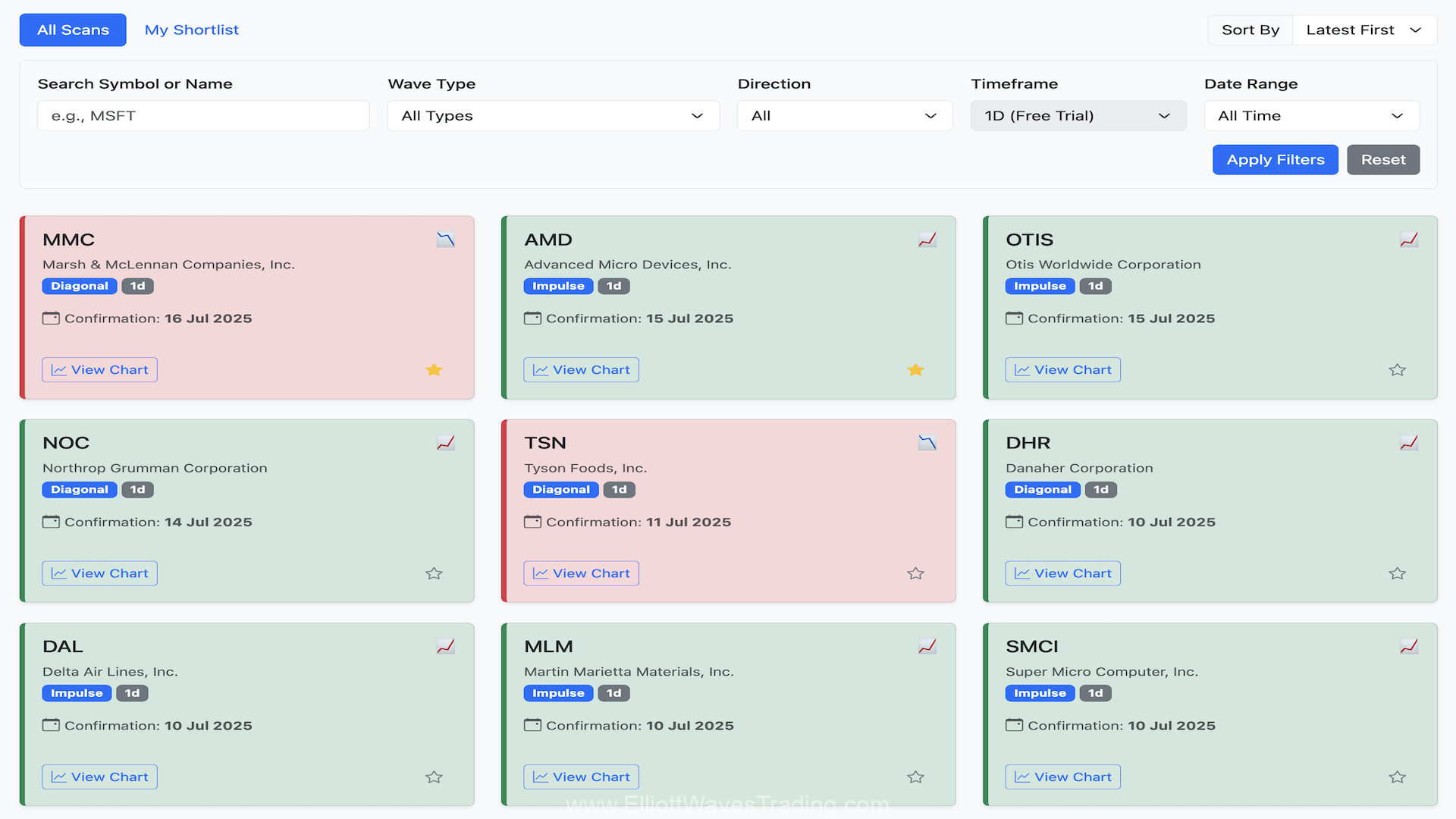Add SMCI to shortlist via star
The image size is (1456, 819).
pyautogui.click(x=1397, y=777)
